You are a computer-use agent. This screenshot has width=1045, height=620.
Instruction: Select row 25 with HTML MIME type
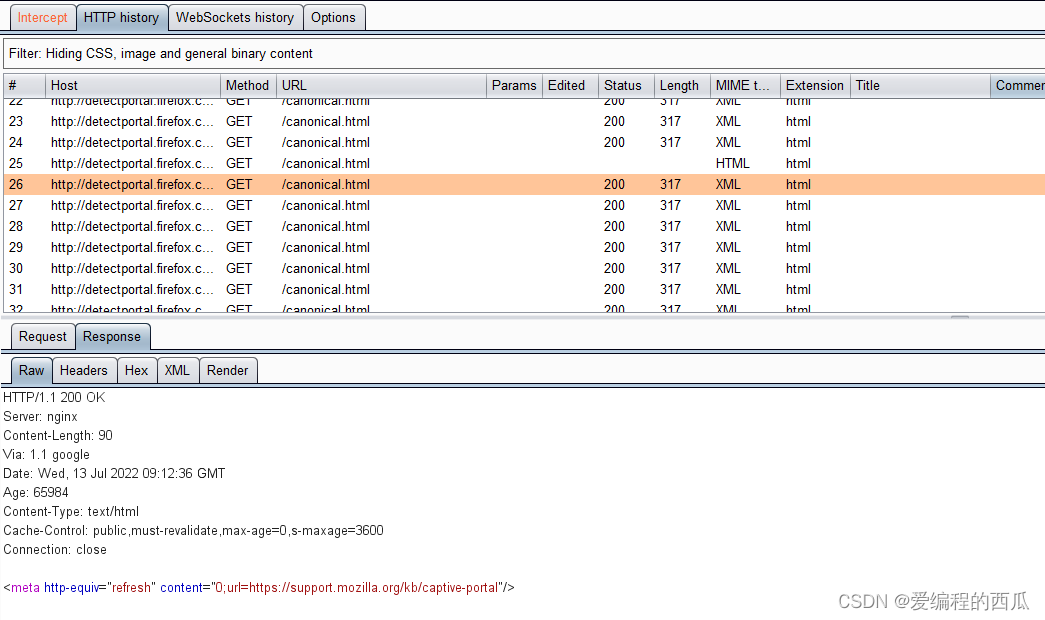[x=524, y=163]
